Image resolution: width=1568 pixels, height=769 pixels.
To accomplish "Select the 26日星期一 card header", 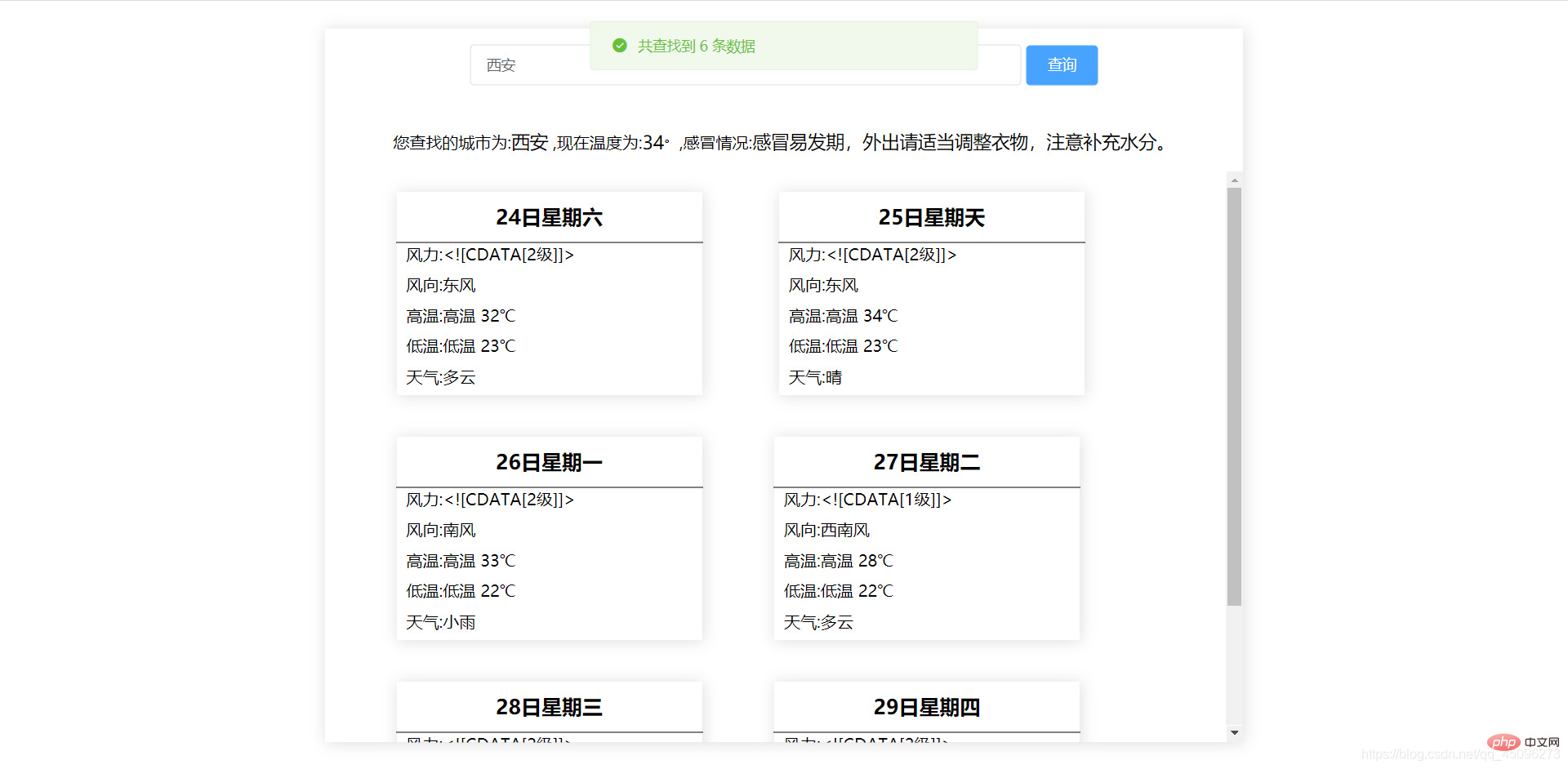I will tap(550, 462).
